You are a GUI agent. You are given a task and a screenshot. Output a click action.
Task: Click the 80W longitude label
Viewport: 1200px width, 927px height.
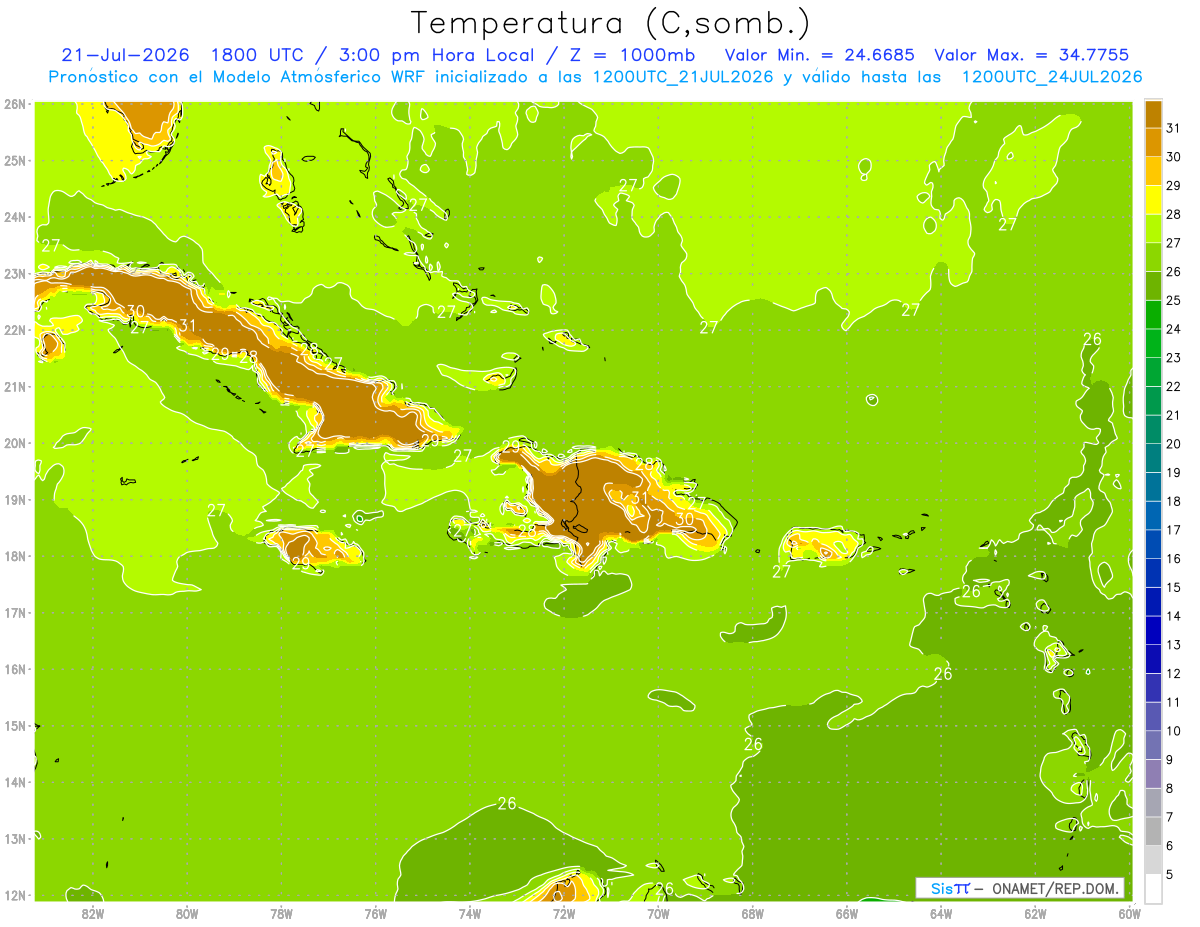click(x=187, y=913)
